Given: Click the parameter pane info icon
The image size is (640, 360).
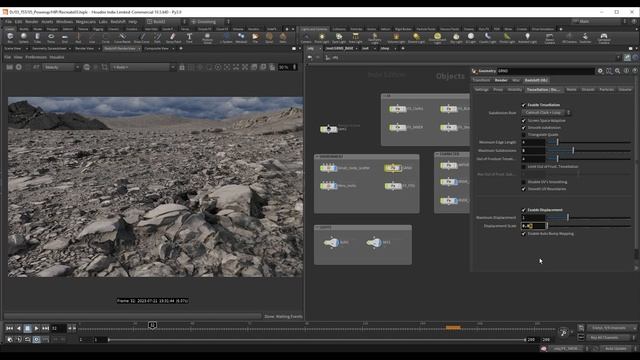Looking at the screenshot, I should click(x=626, y=71).
